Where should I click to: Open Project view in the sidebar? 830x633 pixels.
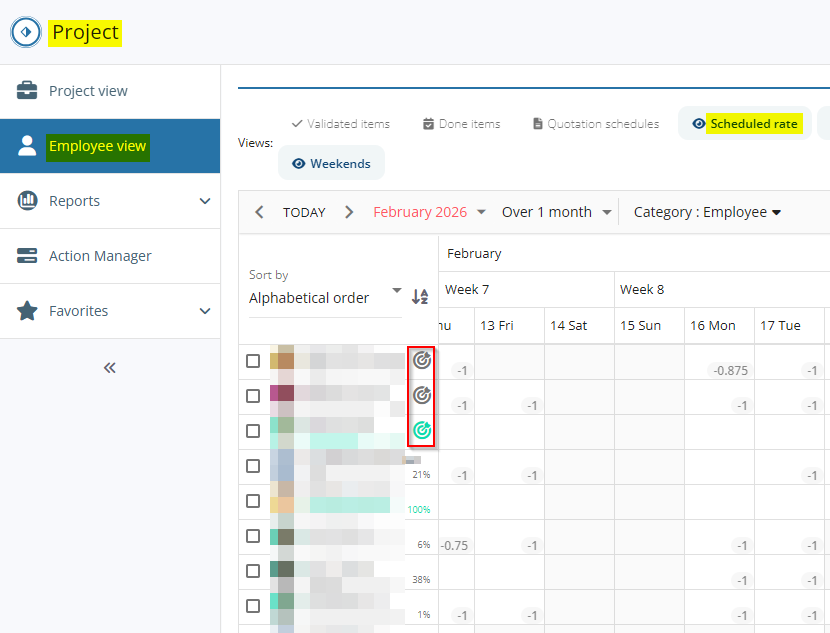pyautogui.click(x=88, y=91)
